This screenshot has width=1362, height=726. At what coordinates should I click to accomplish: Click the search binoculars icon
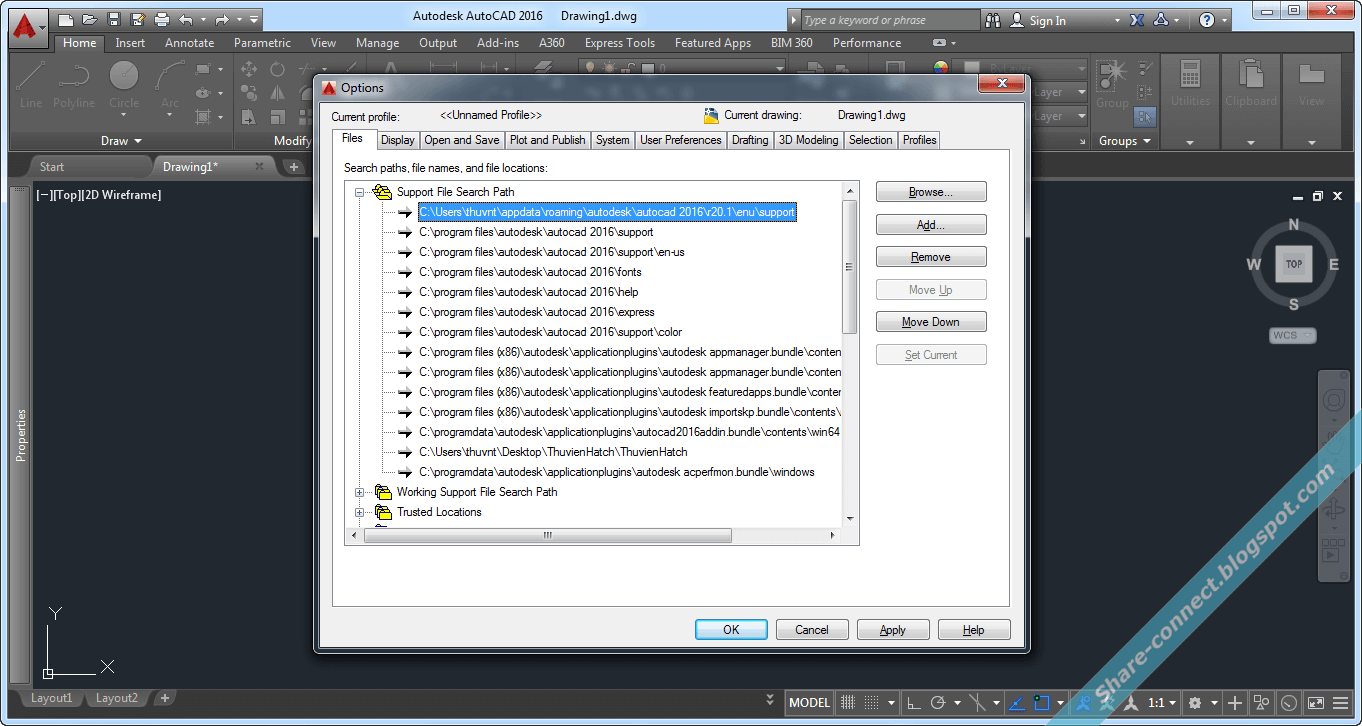point(993,20)
